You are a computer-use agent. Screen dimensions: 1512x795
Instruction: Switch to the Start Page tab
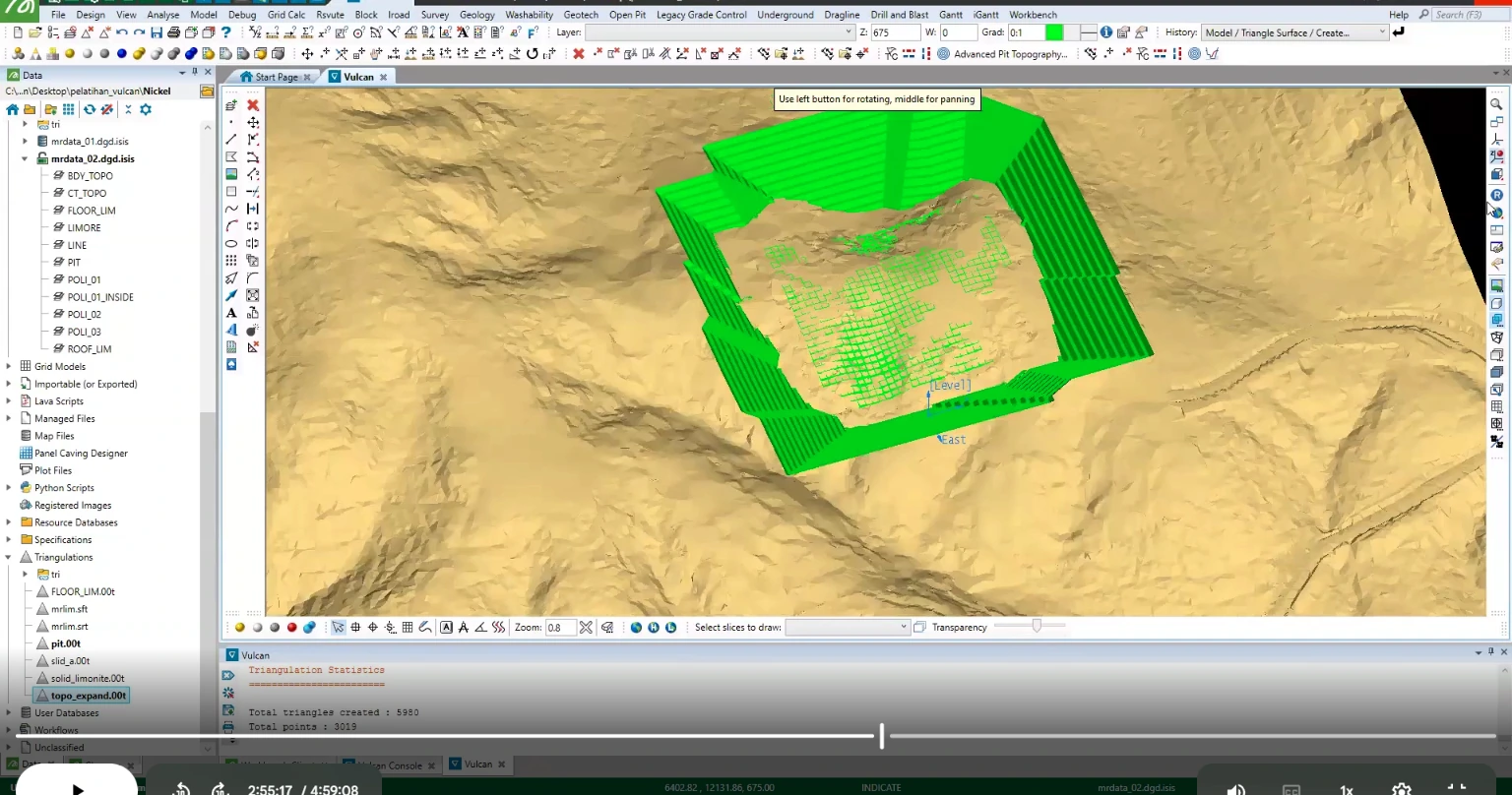coord(276,77)
